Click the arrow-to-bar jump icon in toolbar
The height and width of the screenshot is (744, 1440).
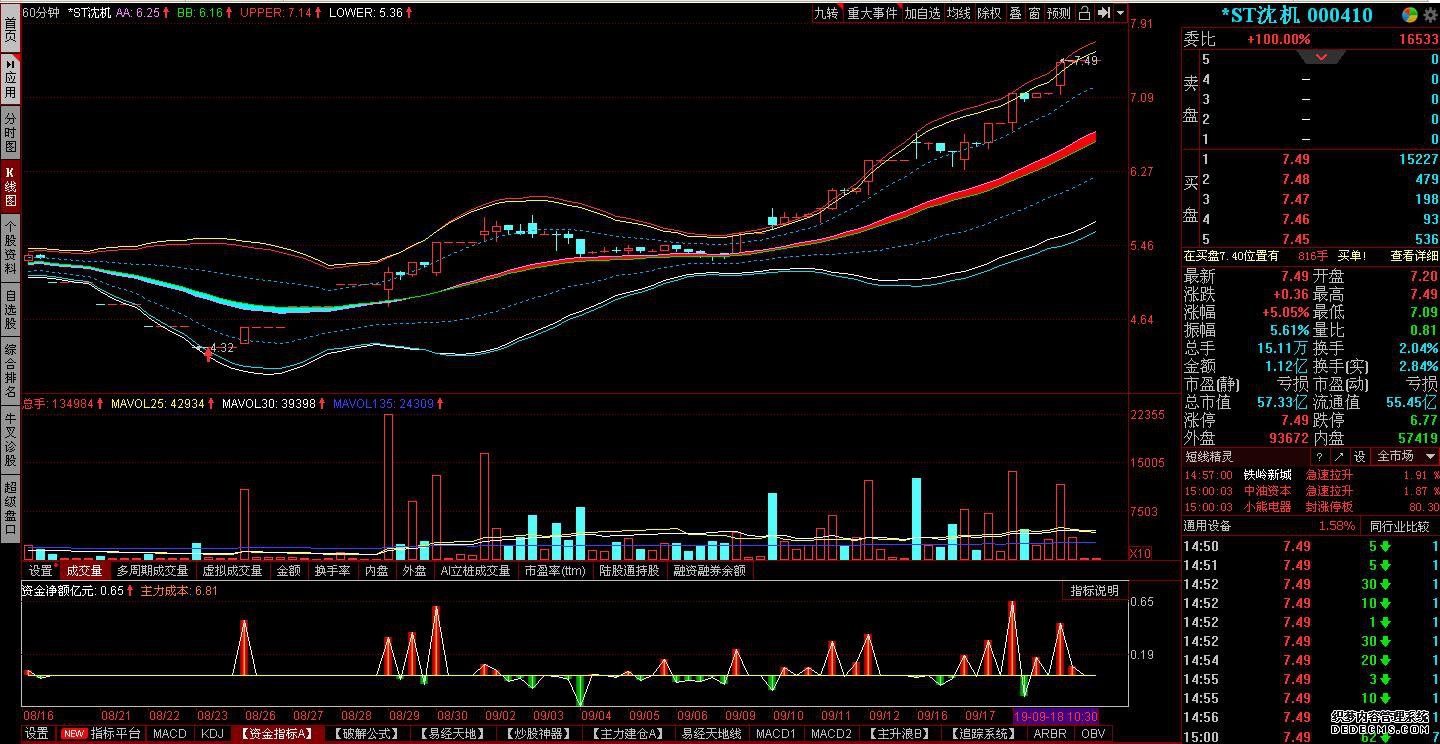point(1104,13)
